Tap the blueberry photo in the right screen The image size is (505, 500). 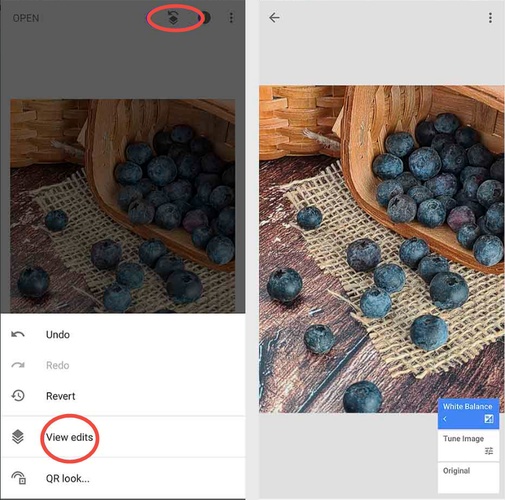click(382, 249)
